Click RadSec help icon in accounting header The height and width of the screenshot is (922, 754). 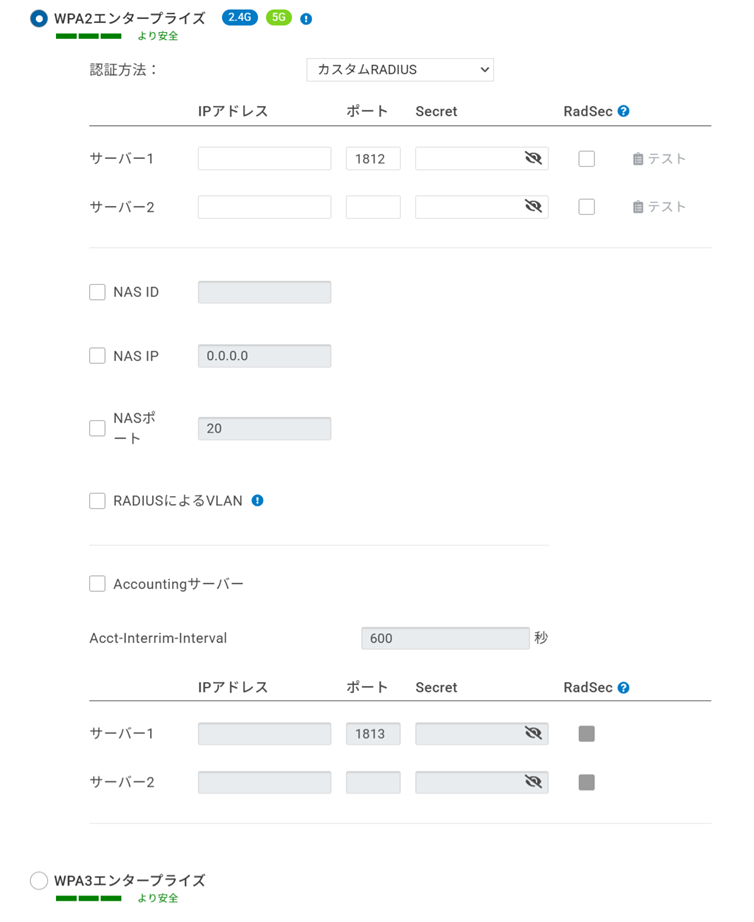point(624,688)
